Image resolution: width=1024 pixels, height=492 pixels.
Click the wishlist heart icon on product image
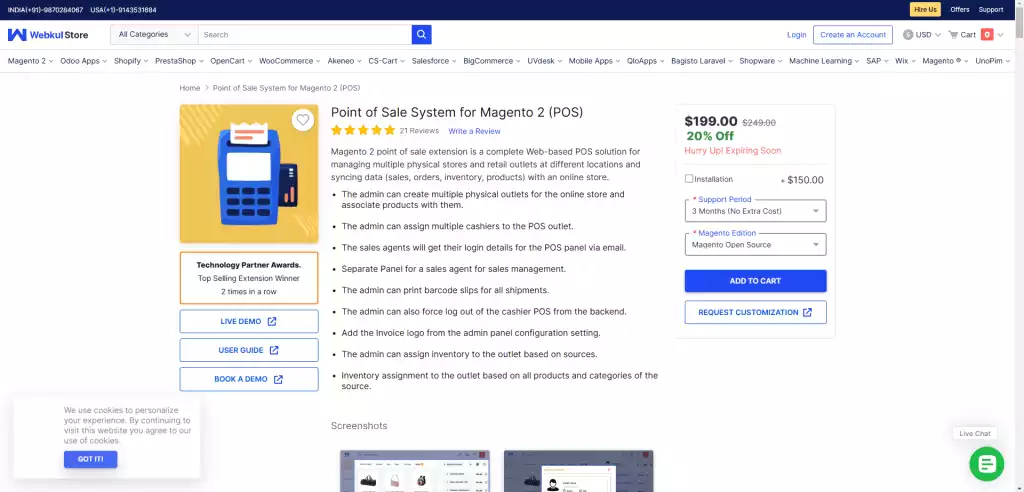302,120
